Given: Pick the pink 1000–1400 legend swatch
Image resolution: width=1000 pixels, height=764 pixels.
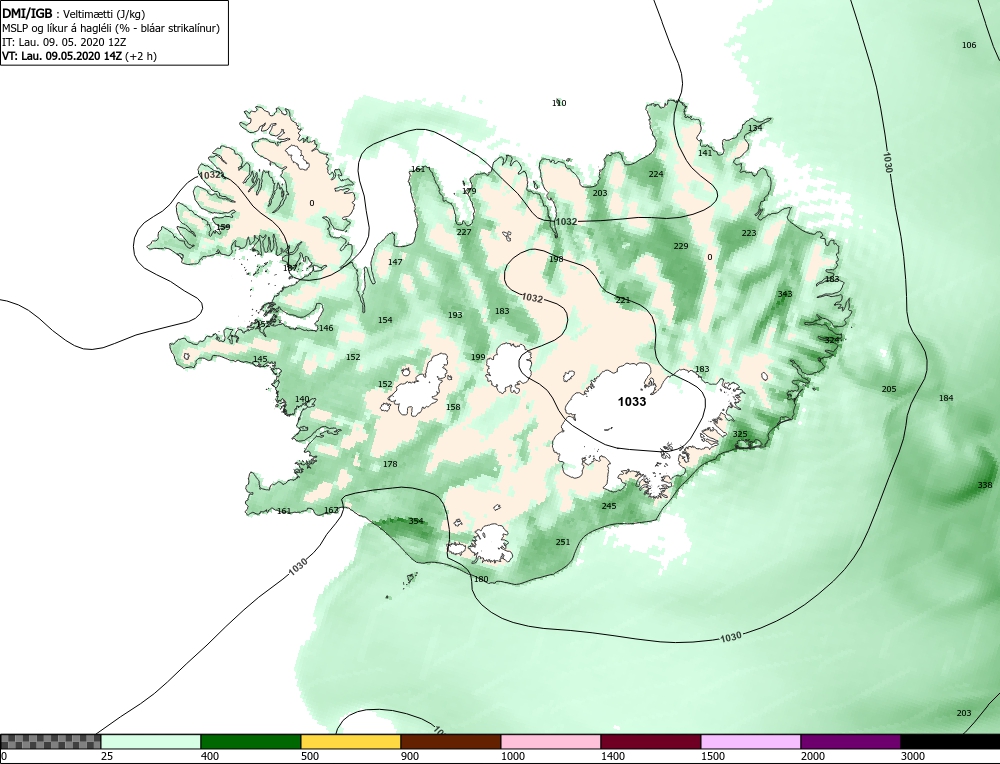Looking at the screenshot, I should [550, 741].
